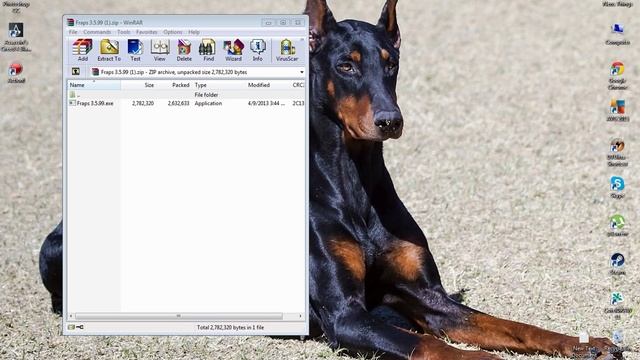Open the Help menu
This screenshot has height=360, width=640.
click(x=194, y=32)
